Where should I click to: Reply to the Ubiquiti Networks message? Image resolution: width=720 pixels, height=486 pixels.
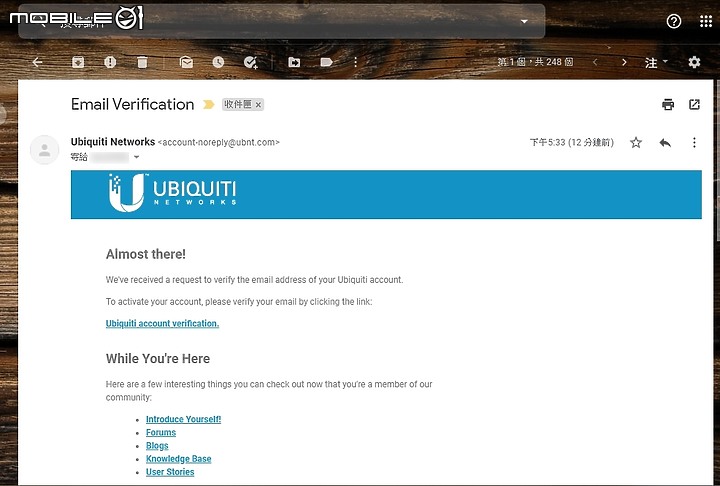click(665, 143)
